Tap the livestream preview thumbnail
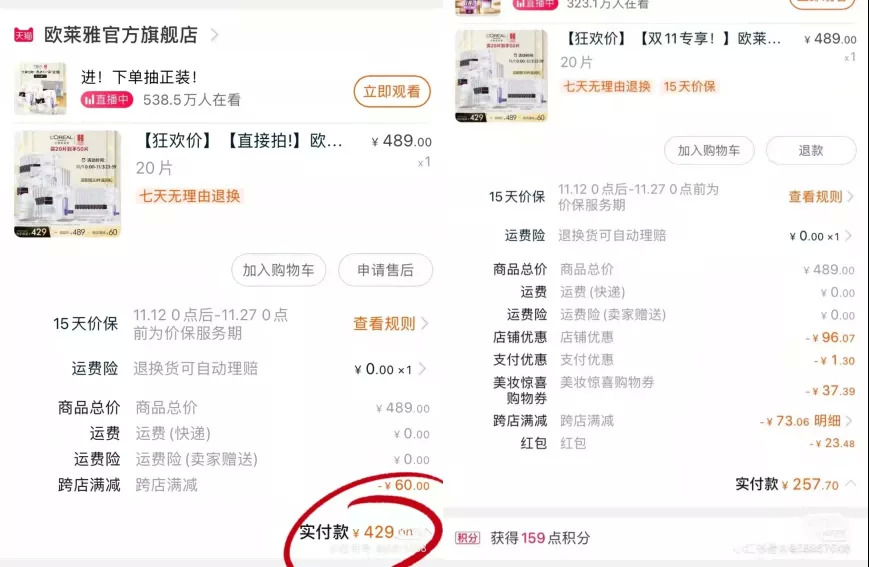This screenshot has height=567, width=869. [40, 89]
